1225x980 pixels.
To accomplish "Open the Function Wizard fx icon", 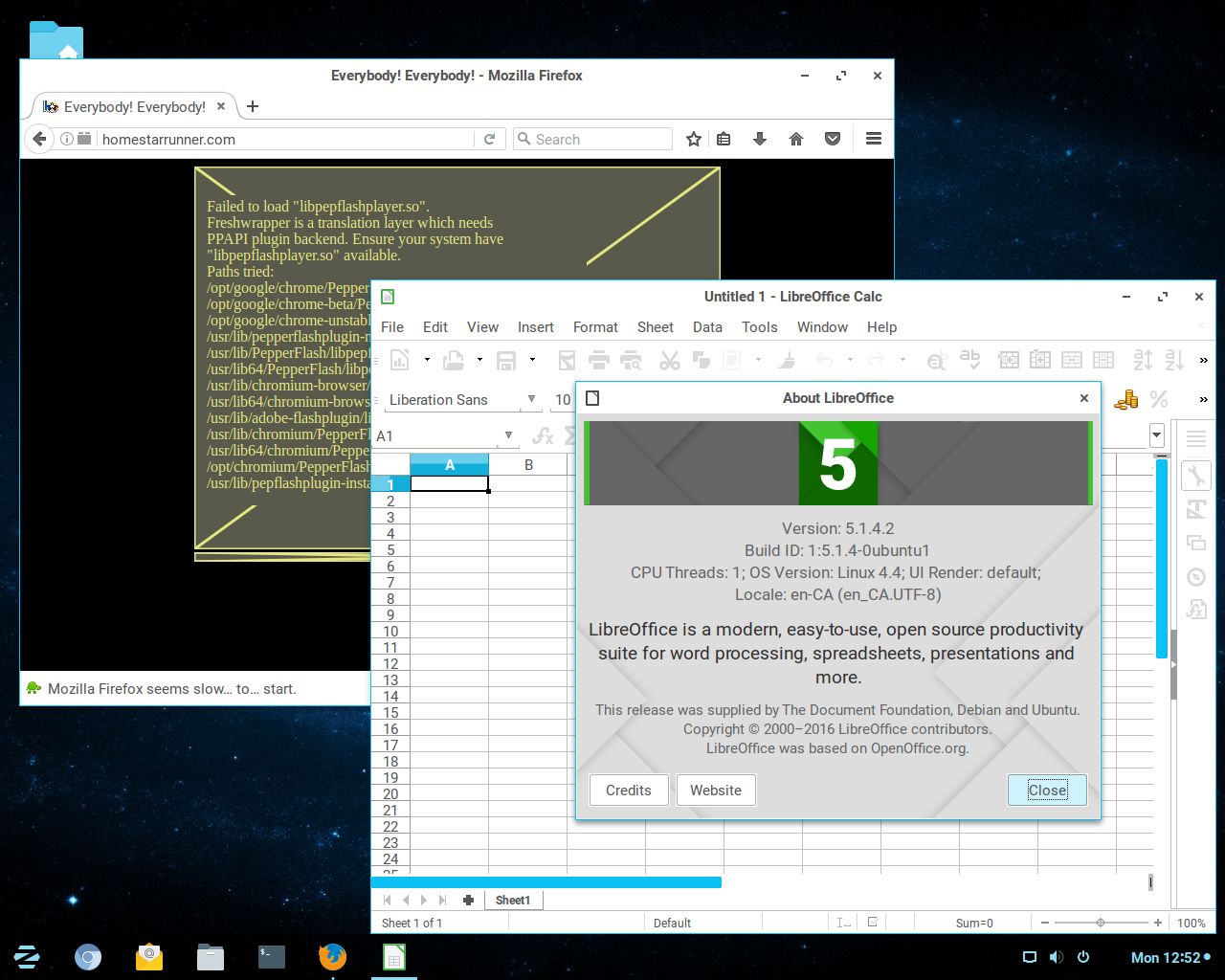I will [x=543, y=436].
